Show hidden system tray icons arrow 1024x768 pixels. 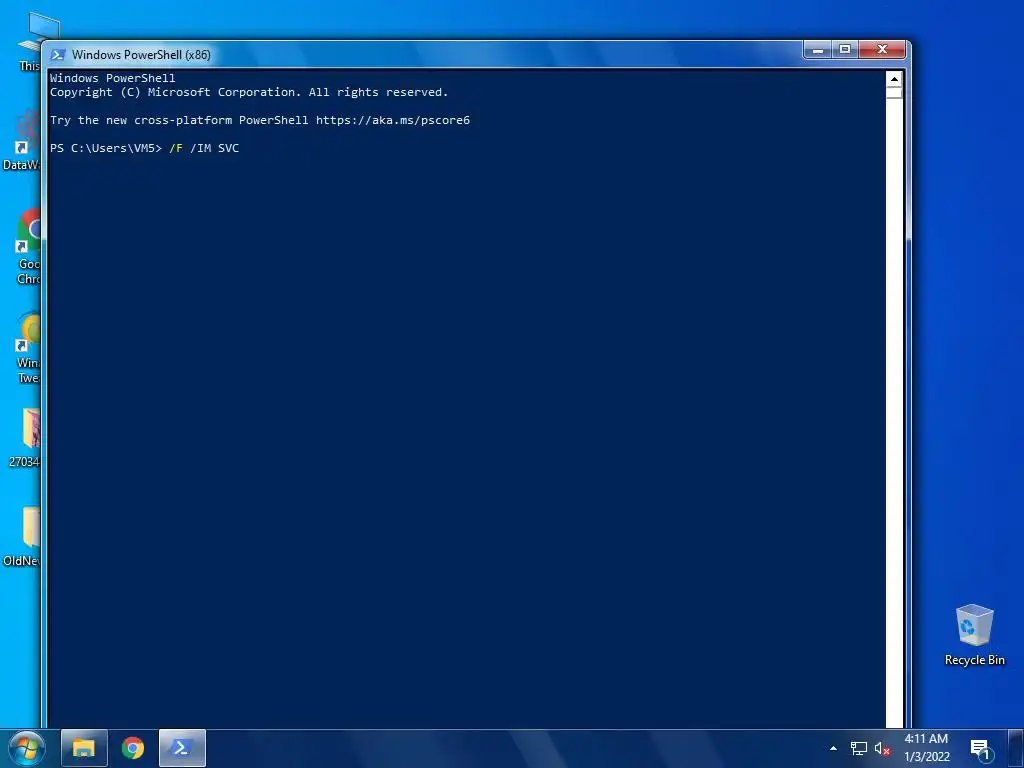click(x=833, y=748)
